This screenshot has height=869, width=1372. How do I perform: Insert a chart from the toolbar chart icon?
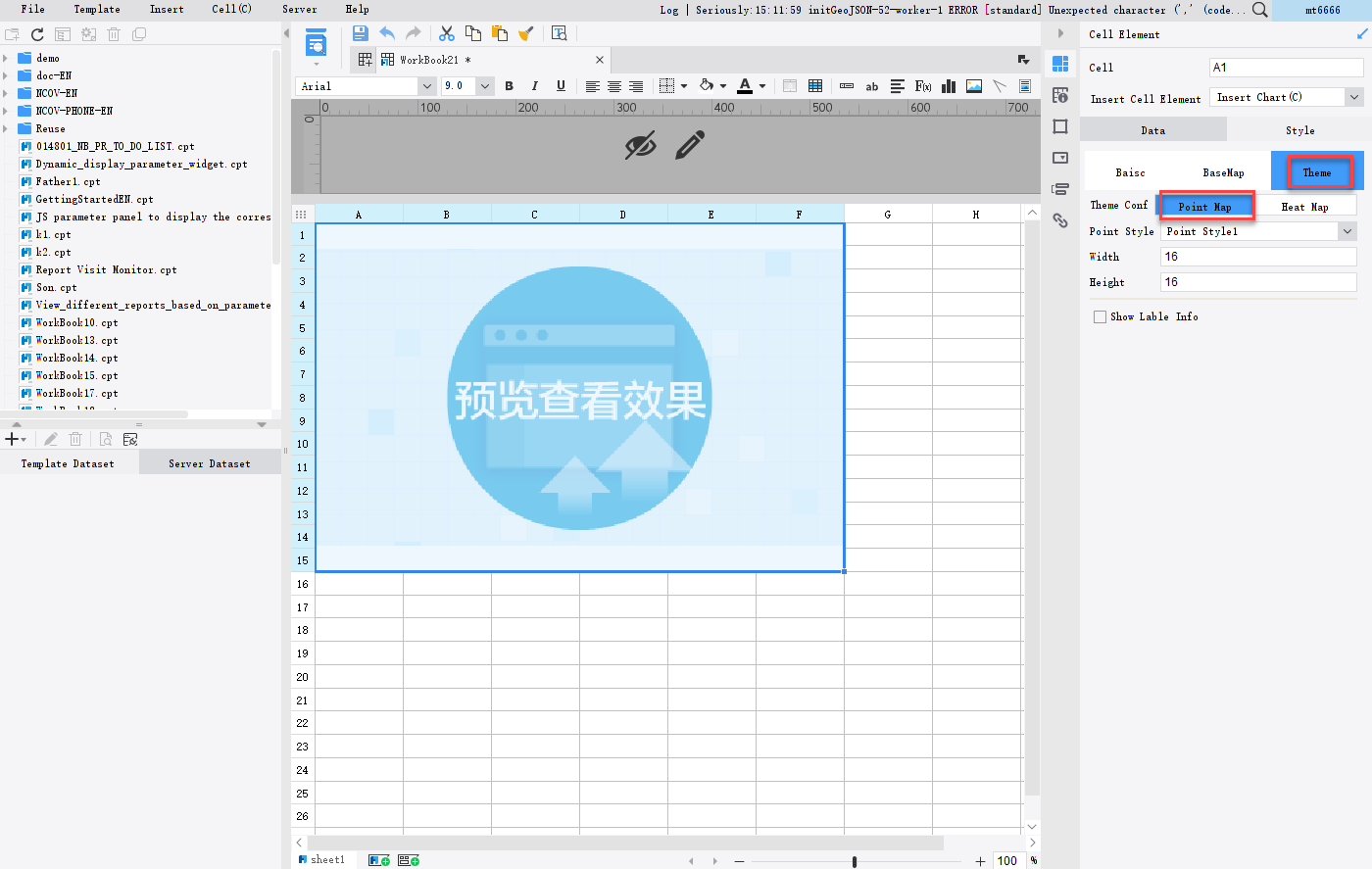(x=948, y=86)
